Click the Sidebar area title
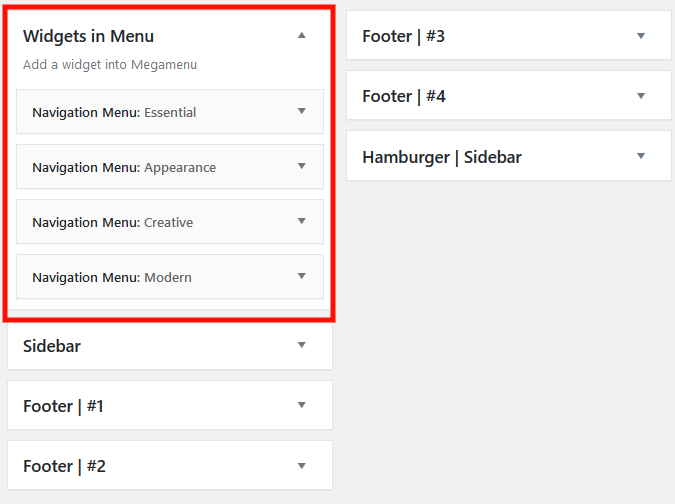The image size is (675, 504). click(x=52, y=346)
